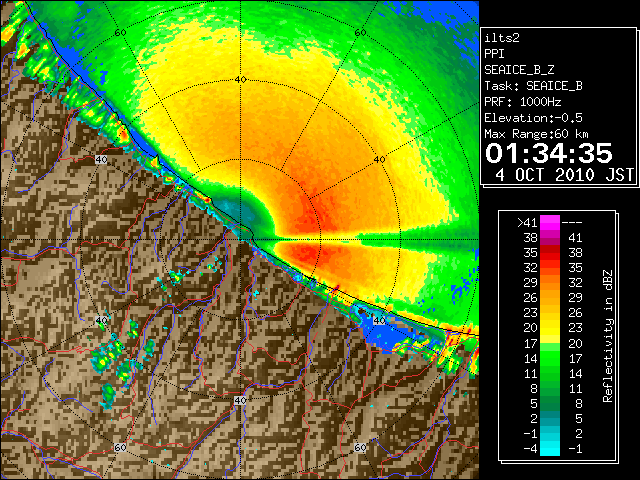Click the 'PRF: 1000Hz' text

[x=523, y=102]
